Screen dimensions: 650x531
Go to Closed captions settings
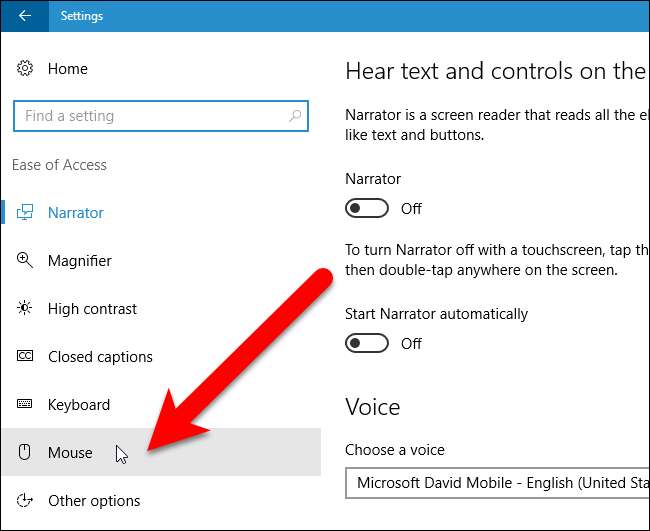pos(100,357)
